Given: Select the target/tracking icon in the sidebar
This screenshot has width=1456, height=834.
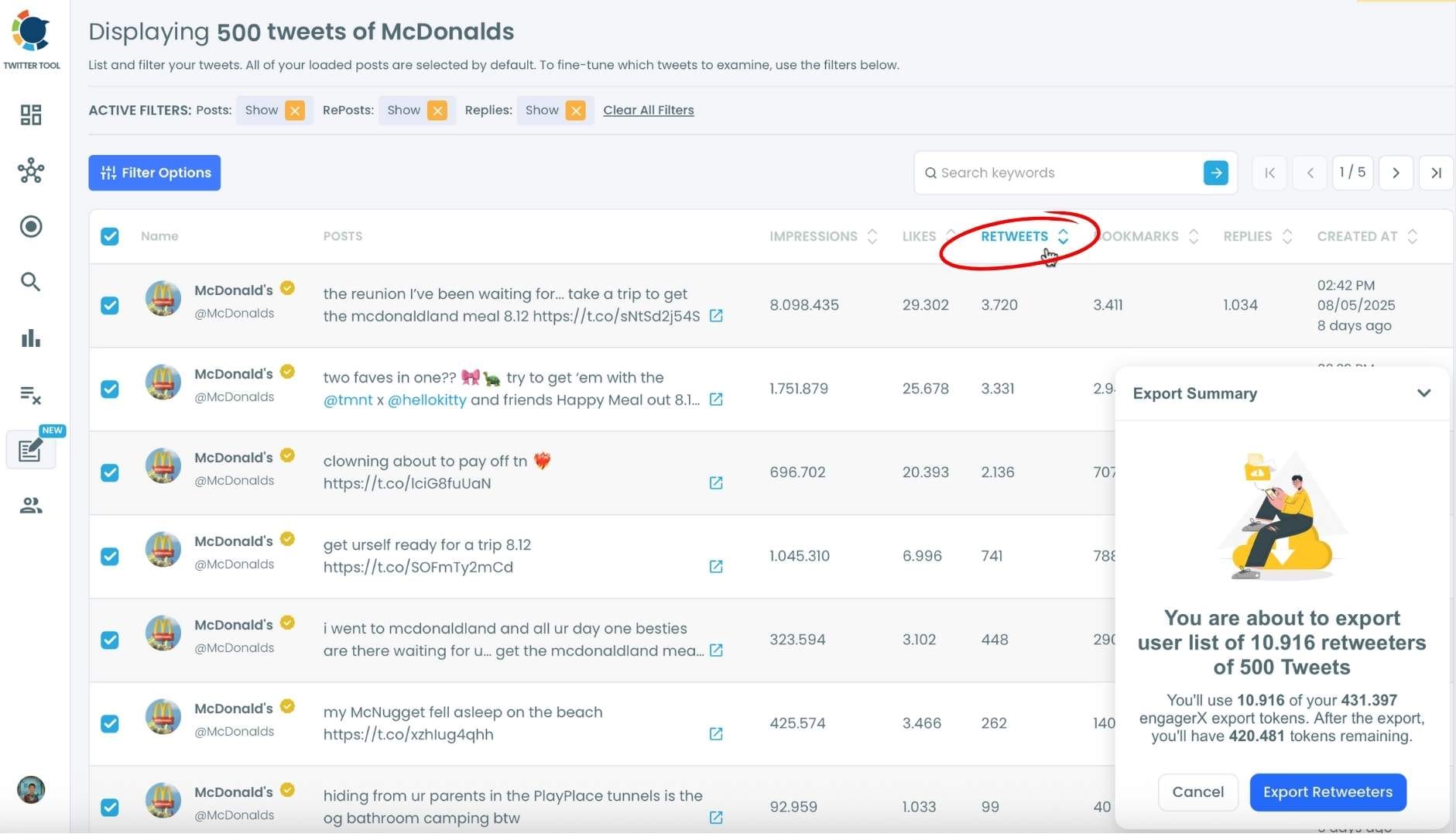Looking at the screenshot, I should tap(31, 226).
